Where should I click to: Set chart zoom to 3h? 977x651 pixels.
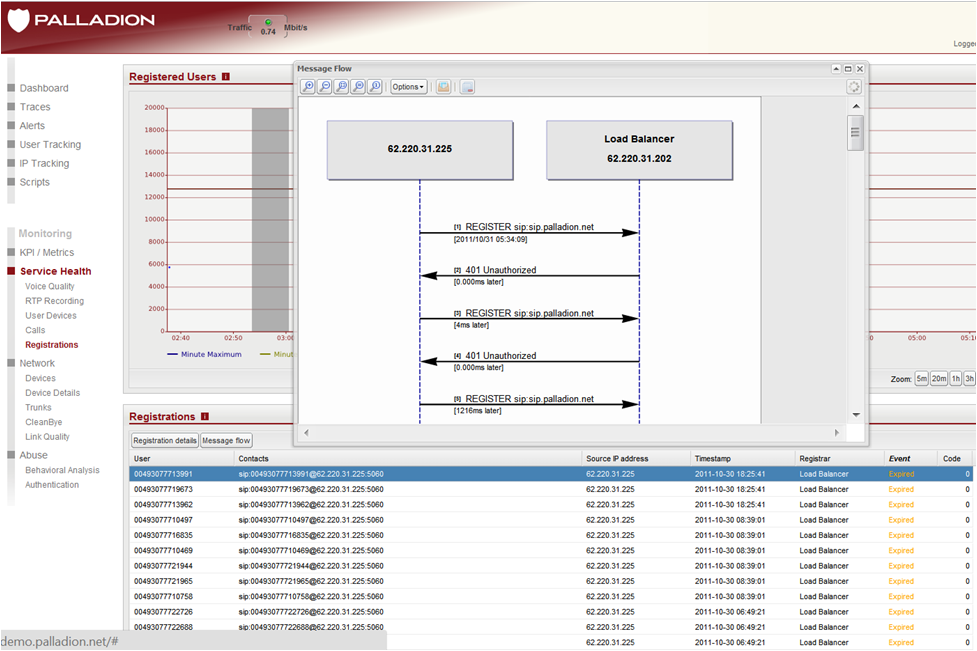pyautogui.click(x=970, y=379)
